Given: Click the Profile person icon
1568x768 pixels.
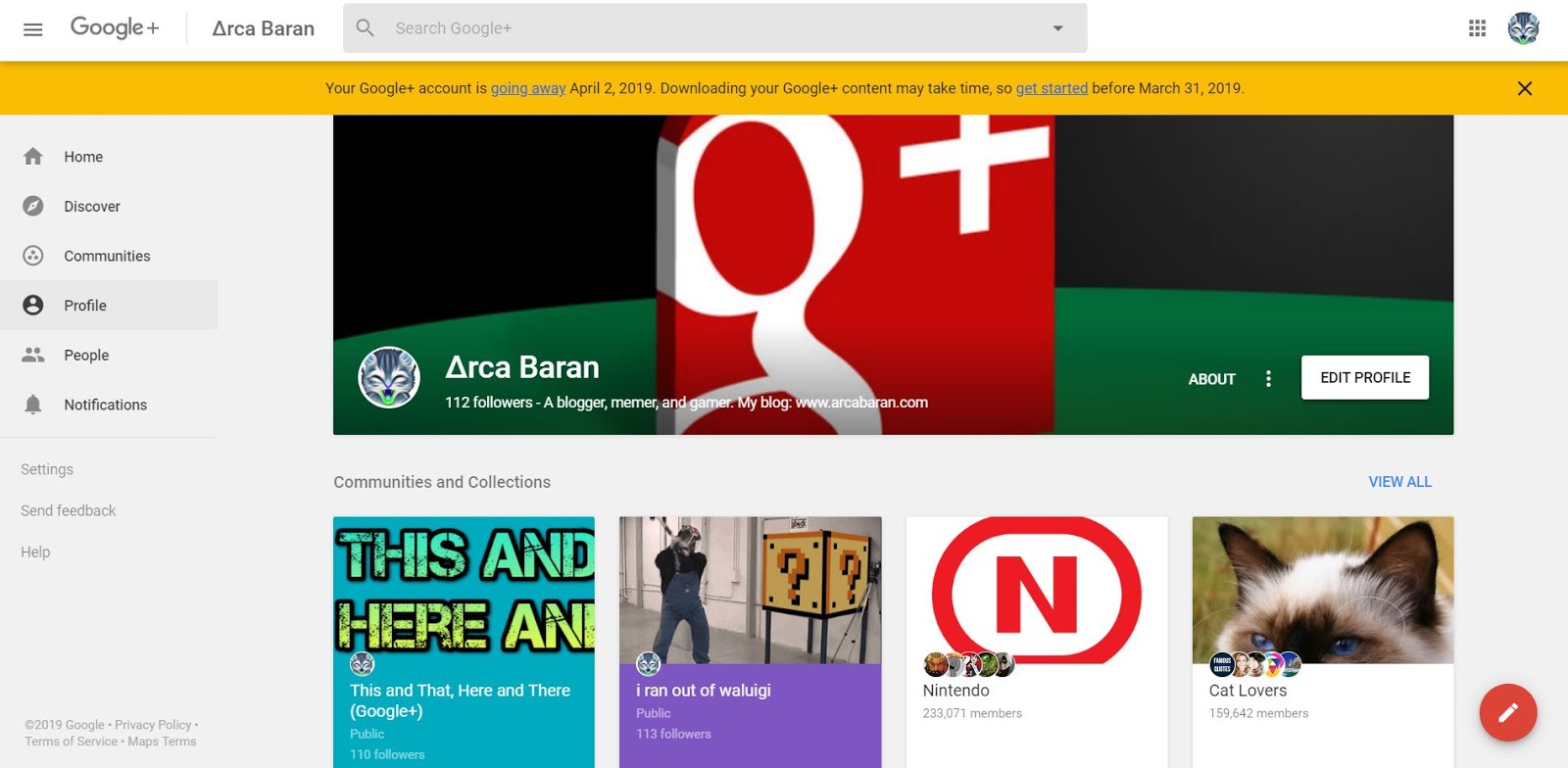Looking at the screenshot, I should 33,305.
